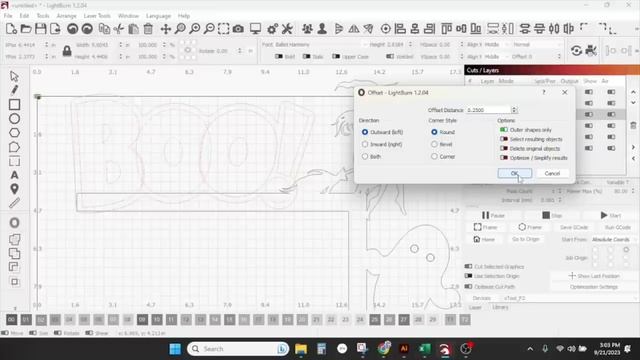Choose the Draw Lines pencil tool

point(14,90)
